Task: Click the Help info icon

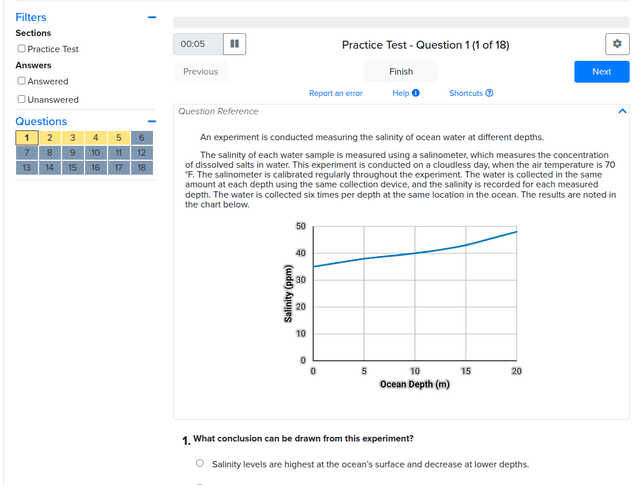Action: [415, 93]
